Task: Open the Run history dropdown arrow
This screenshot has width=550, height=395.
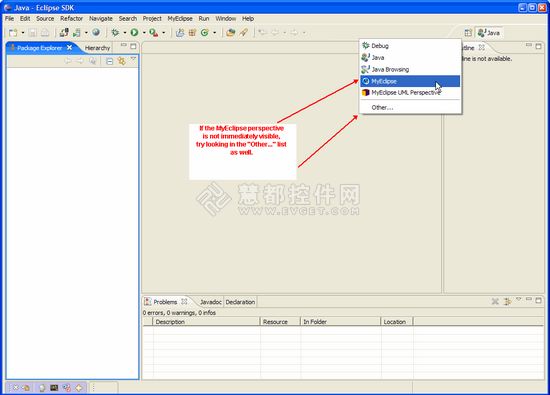Action: pos(144,33)
